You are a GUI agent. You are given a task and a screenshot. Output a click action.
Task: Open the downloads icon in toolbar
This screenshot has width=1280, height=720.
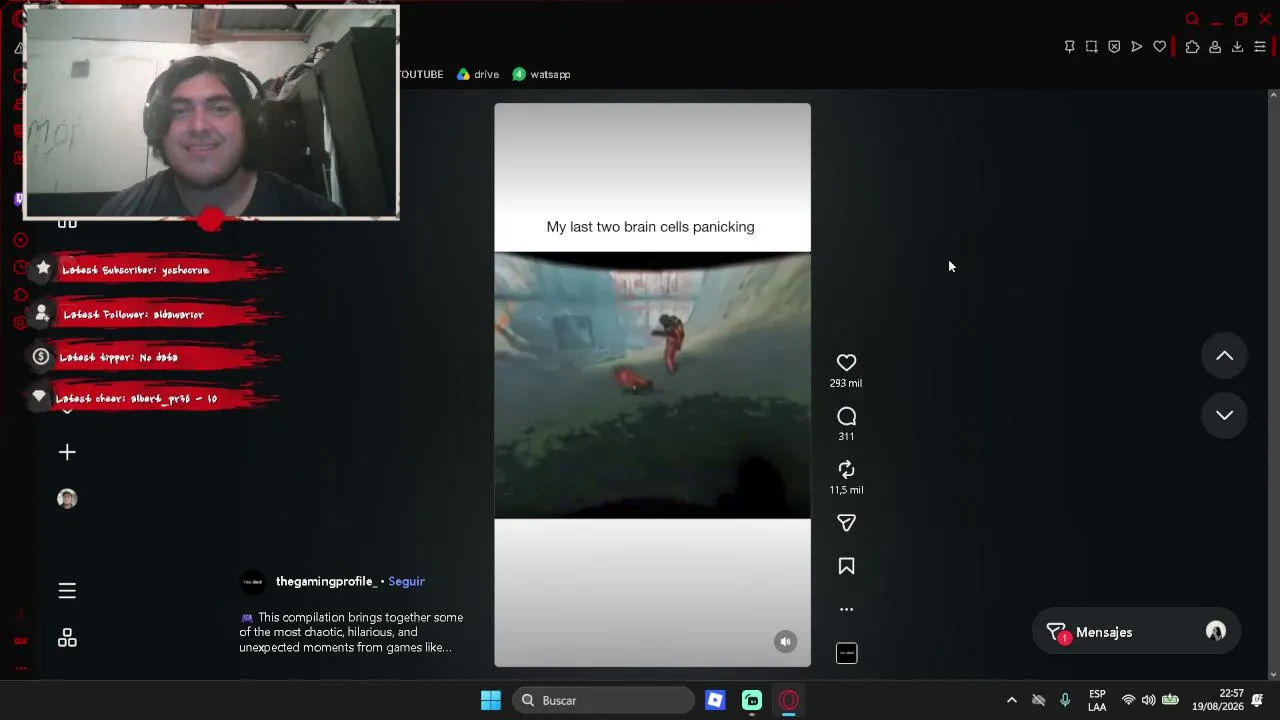(x=1237, y=47)
